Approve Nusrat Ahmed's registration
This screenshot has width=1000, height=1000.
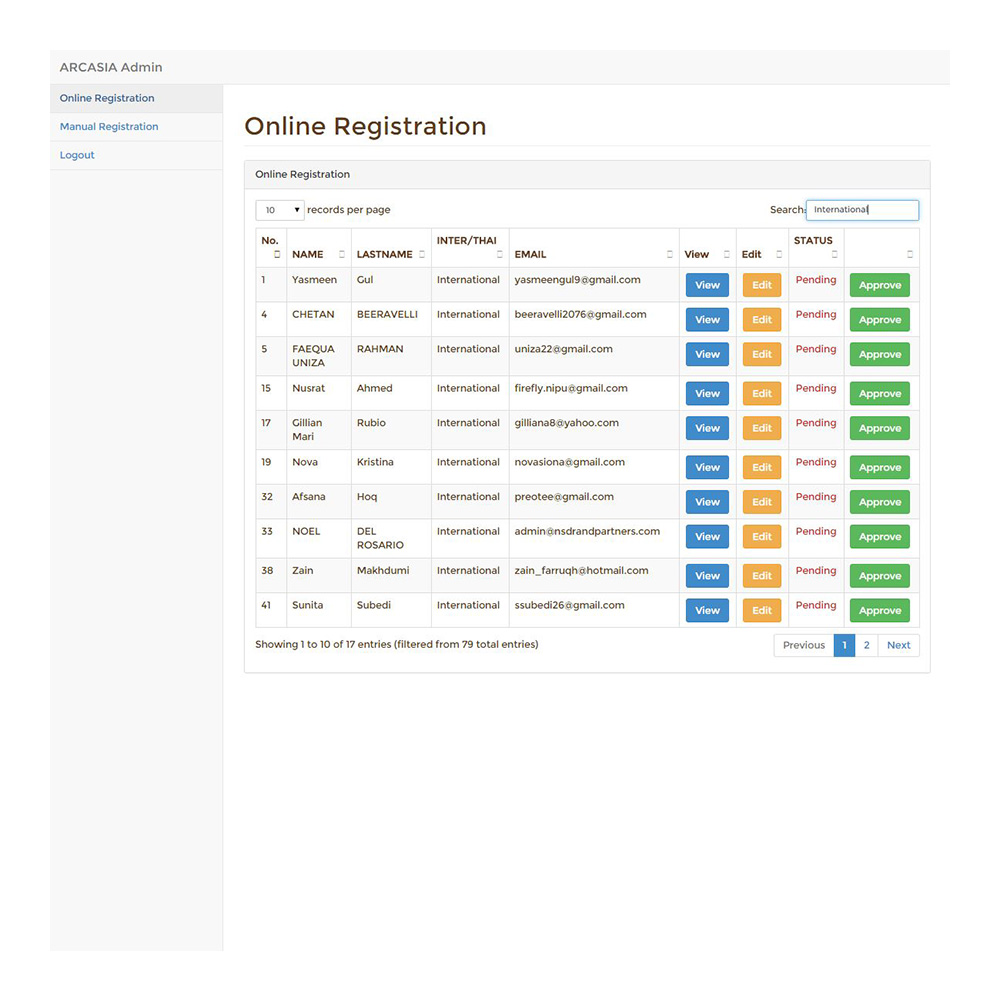coord(880,394)
